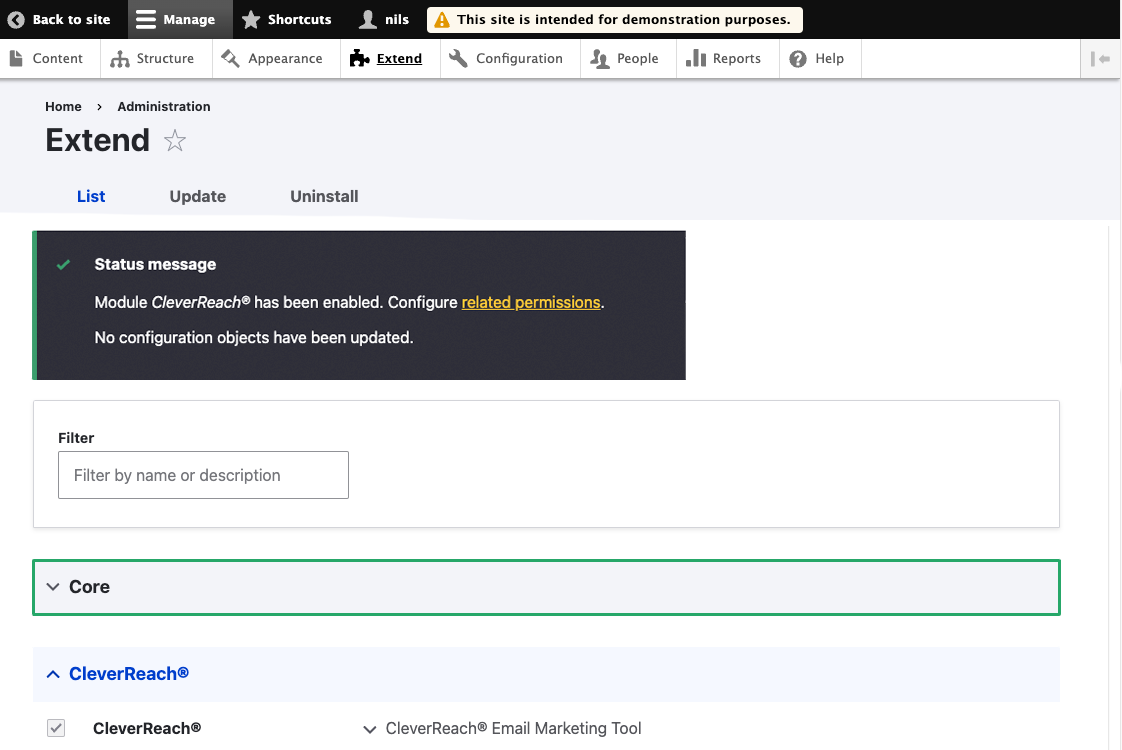Click the Status message heading

(x=155, y=264)
